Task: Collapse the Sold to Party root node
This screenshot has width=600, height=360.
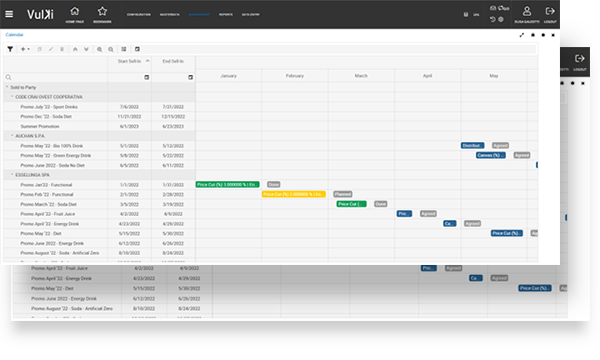Action: (x=7, y=87)
